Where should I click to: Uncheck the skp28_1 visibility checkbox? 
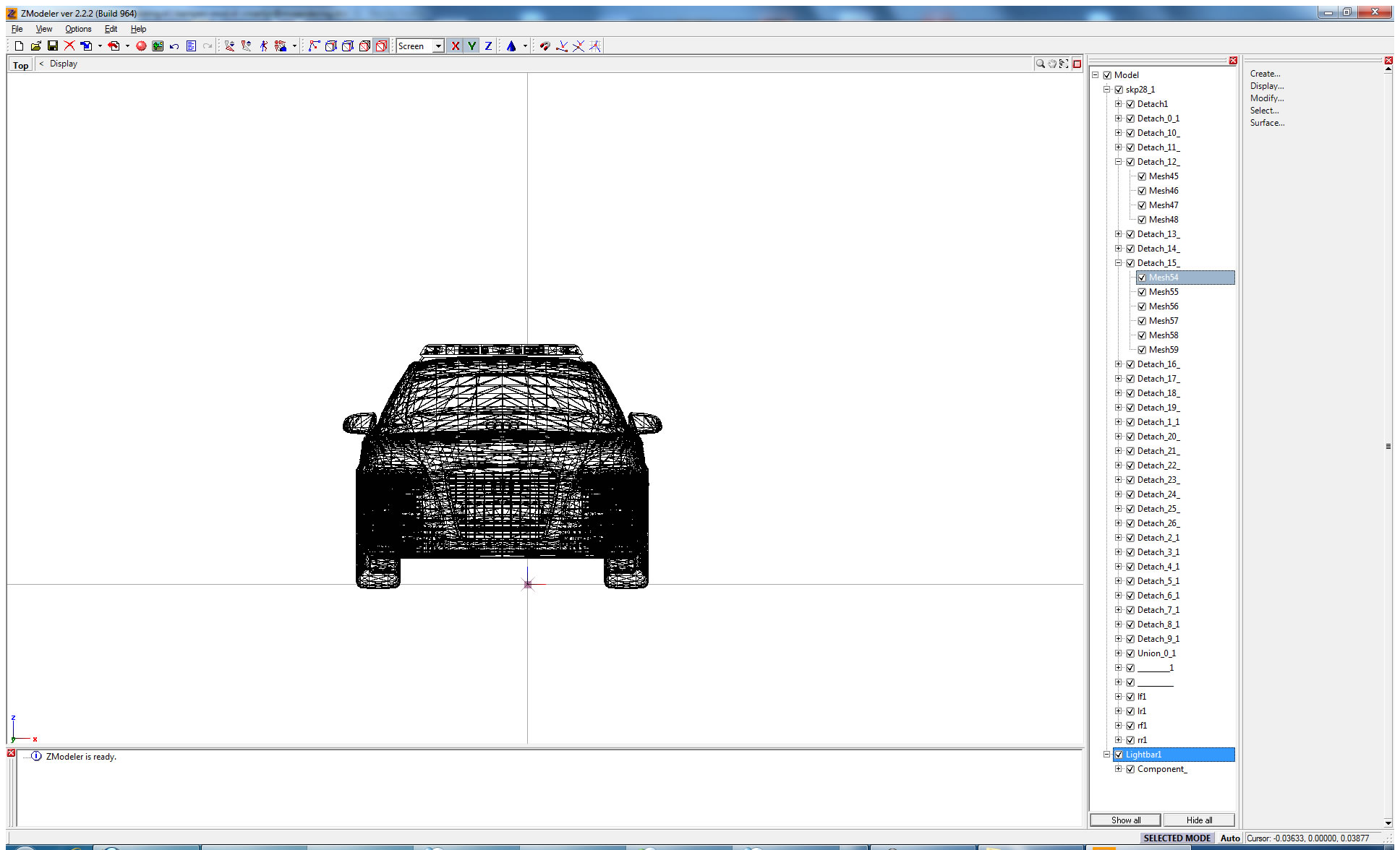point(1119,90)
